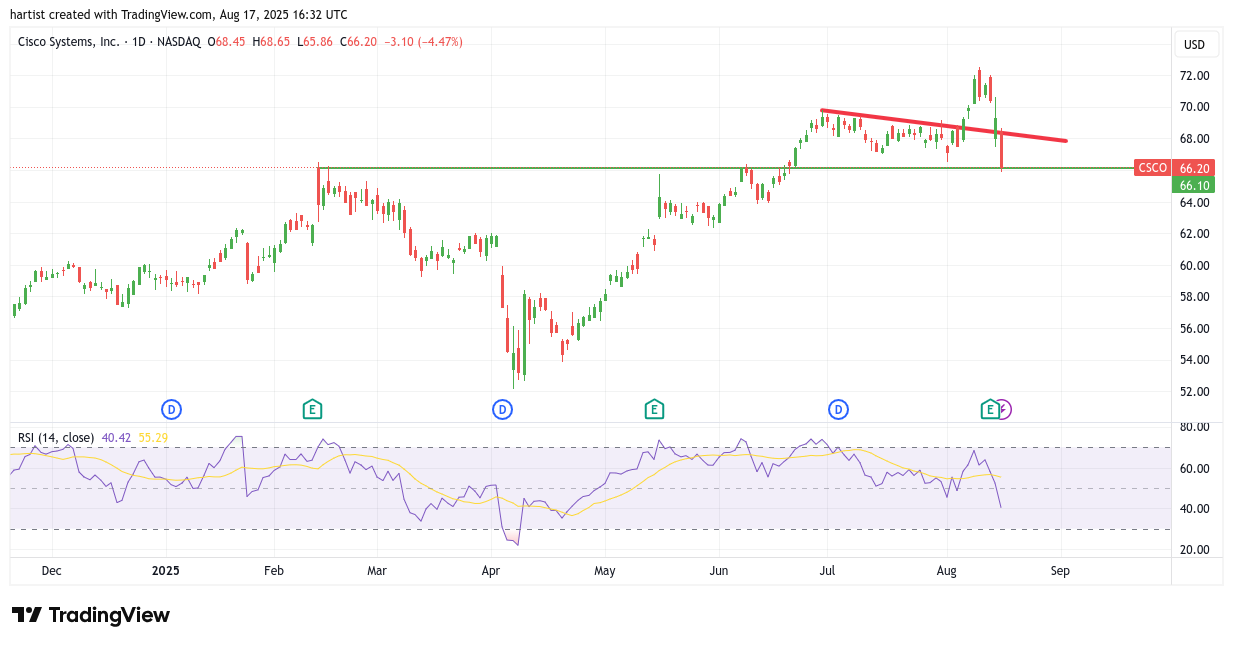Open the dividend D marker near July

point(838,409)
